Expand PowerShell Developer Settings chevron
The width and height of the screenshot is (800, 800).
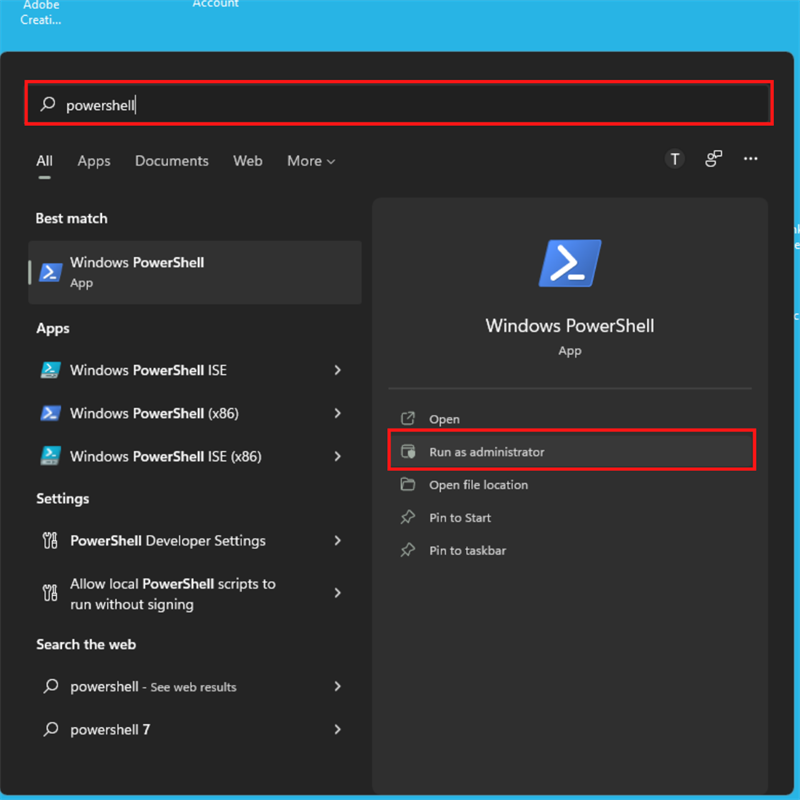(x=338, y=540)
